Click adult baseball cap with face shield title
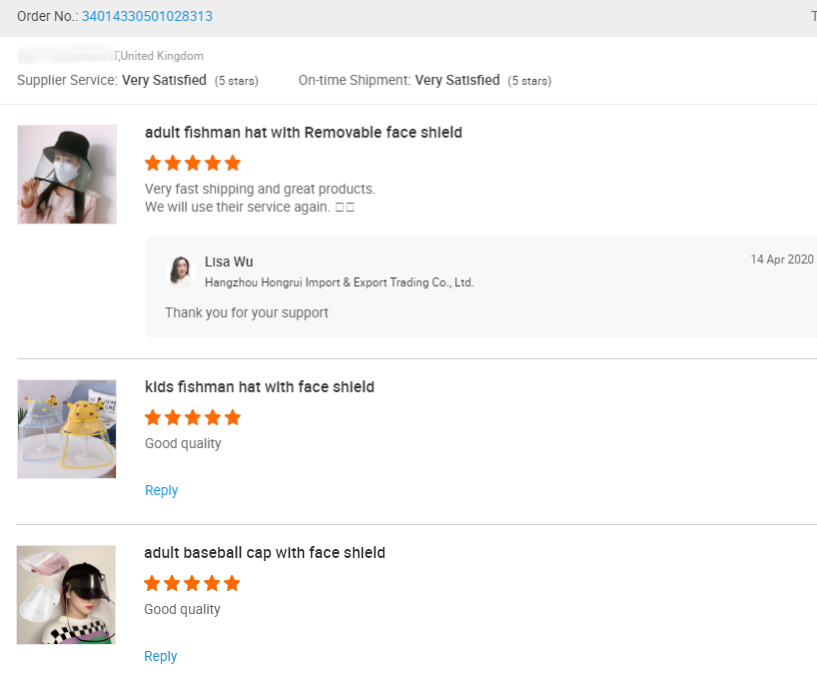This screenshot has height=676, width=817. click(x=264, y=553)
